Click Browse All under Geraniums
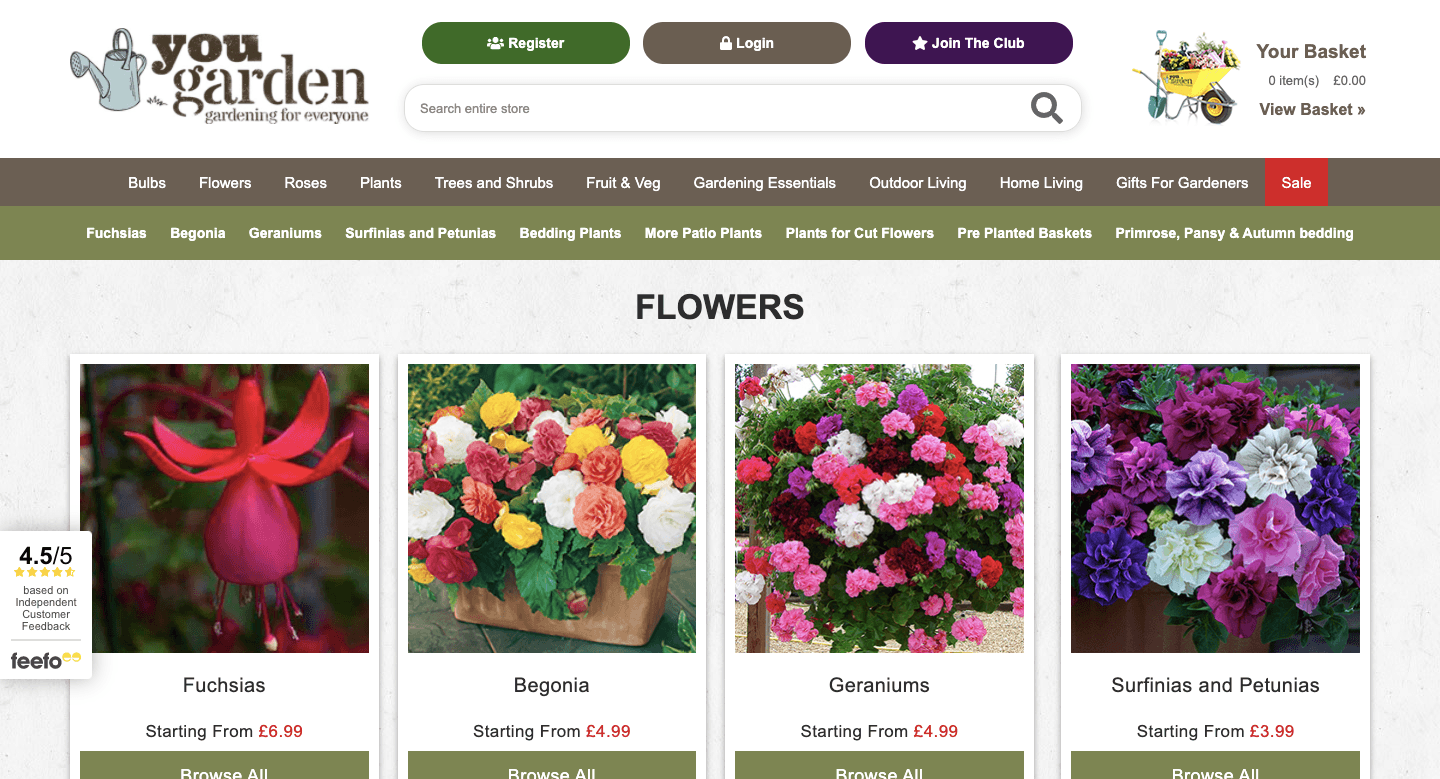The image size is (1440, 779). [x=879, y=766]
